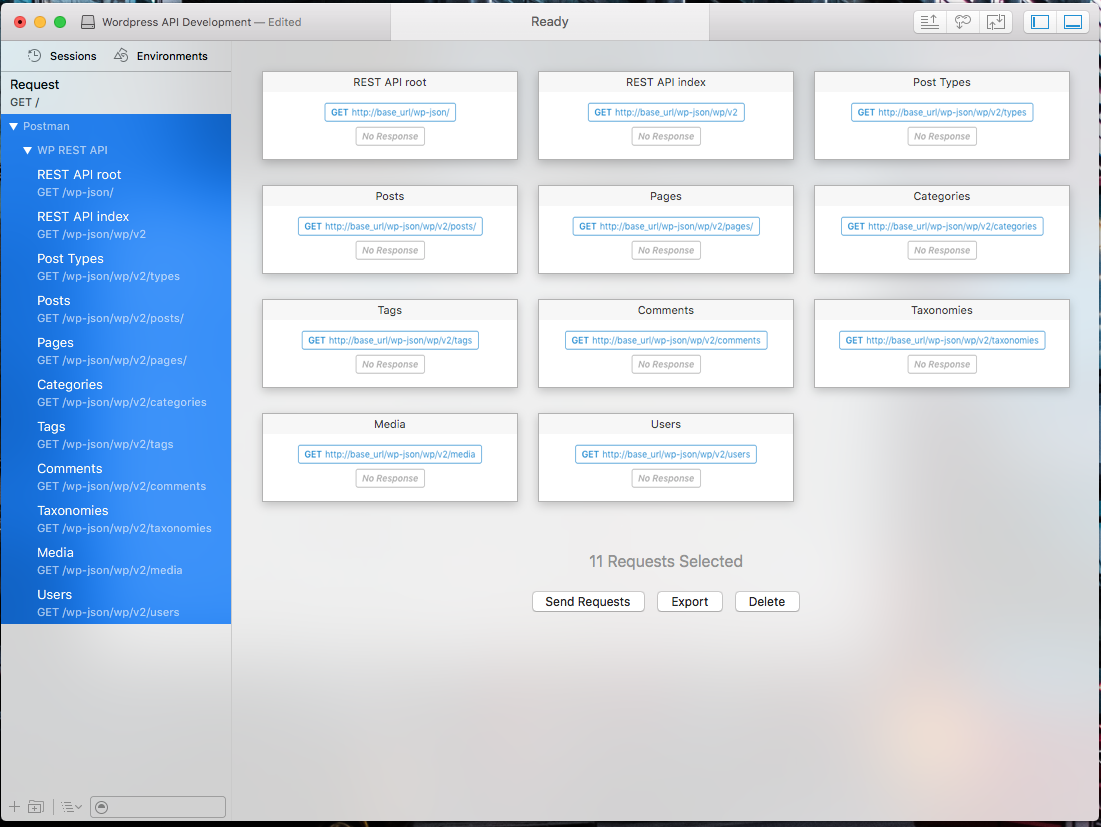The width and height of the screenshot is (1101, 827).
Task: Click GET URL in Categories card
Action: 942,226
